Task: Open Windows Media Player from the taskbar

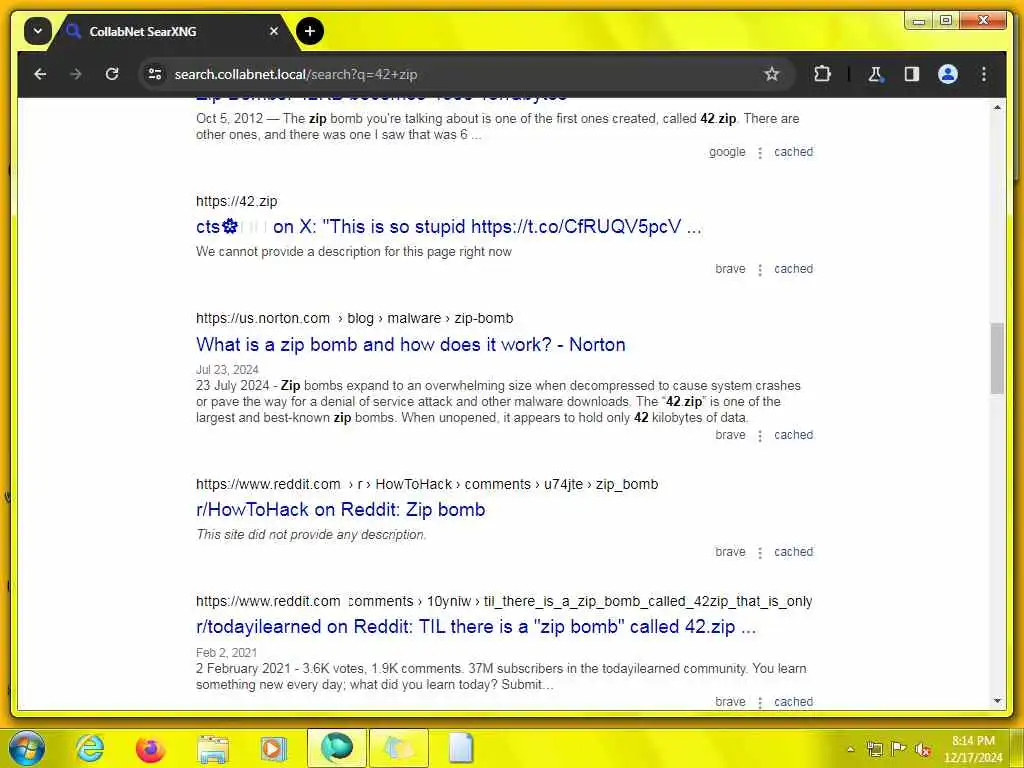Action: click(273, 748)
